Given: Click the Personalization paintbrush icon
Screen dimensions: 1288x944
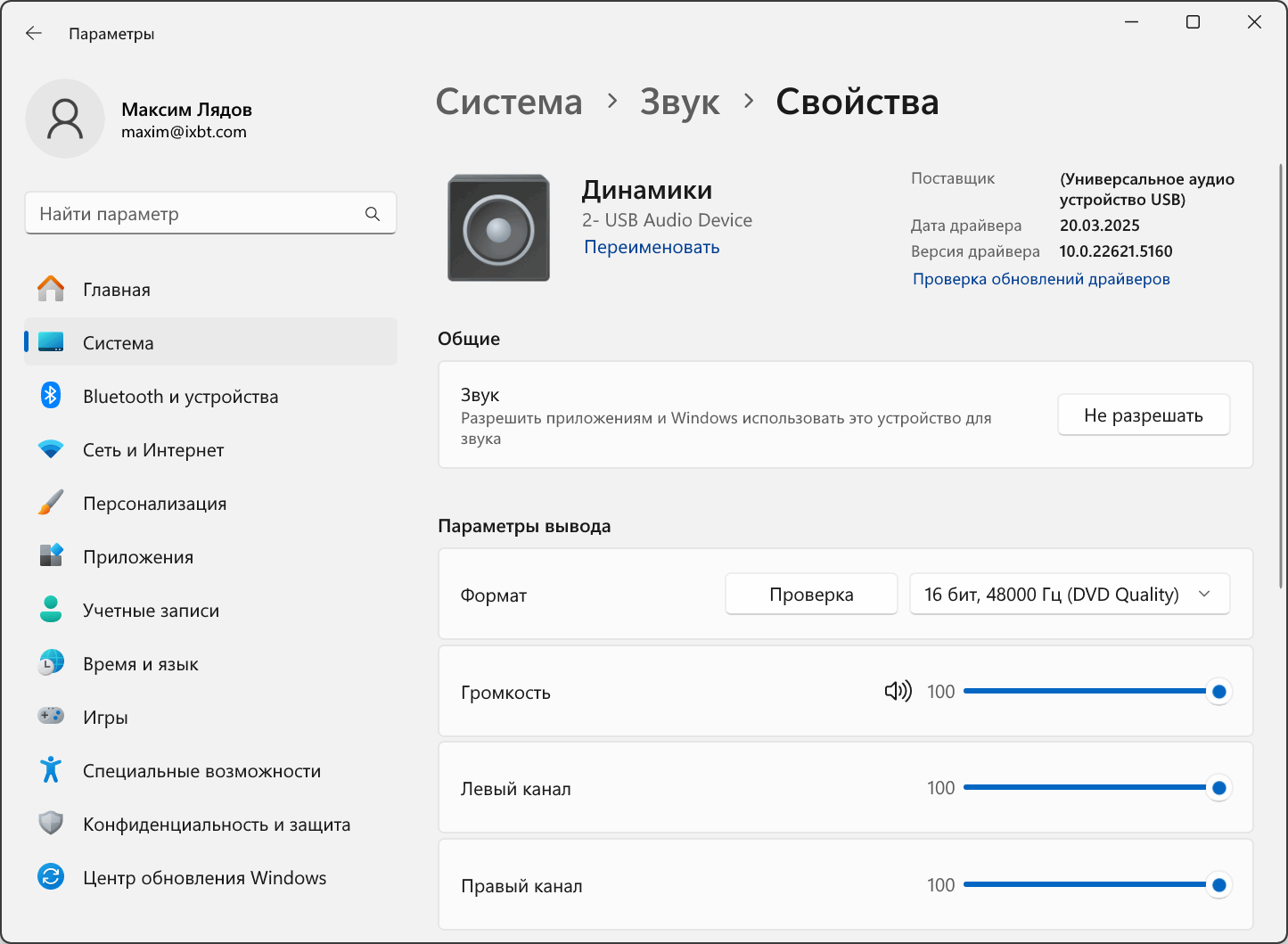Looking at the screenshot, I should (51, 503).
